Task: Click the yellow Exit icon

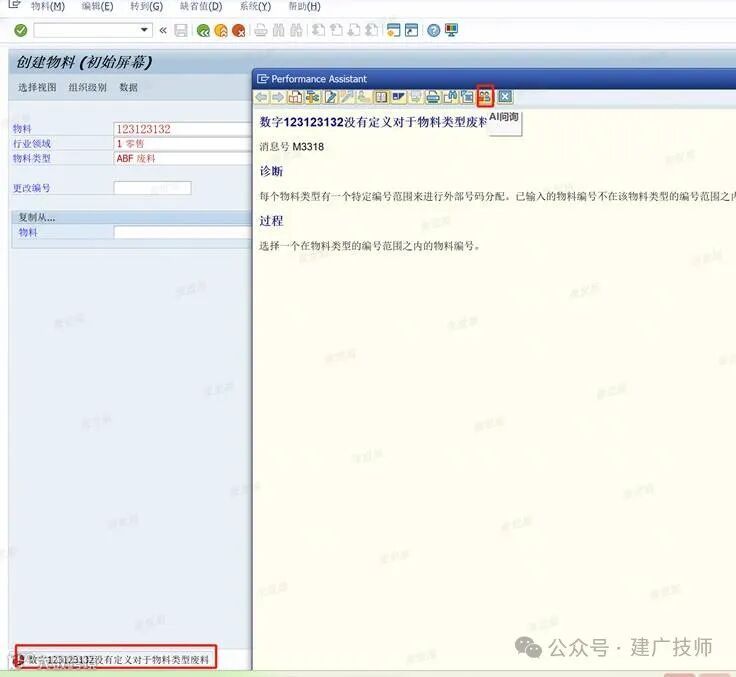Action: click(221, 31)
